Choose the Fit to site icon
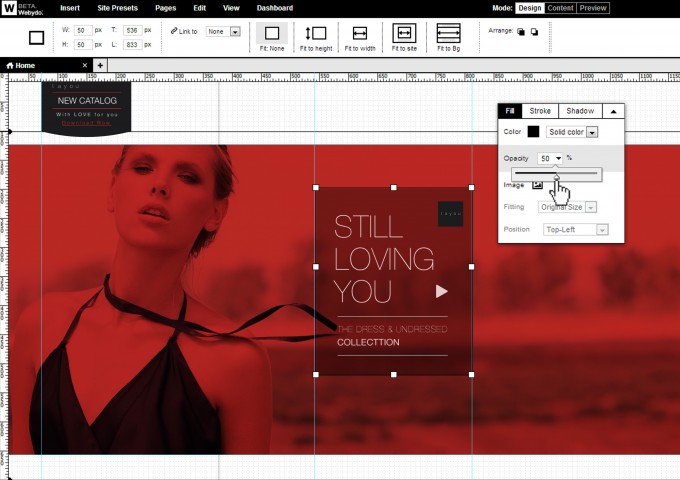 click(404, 34)
